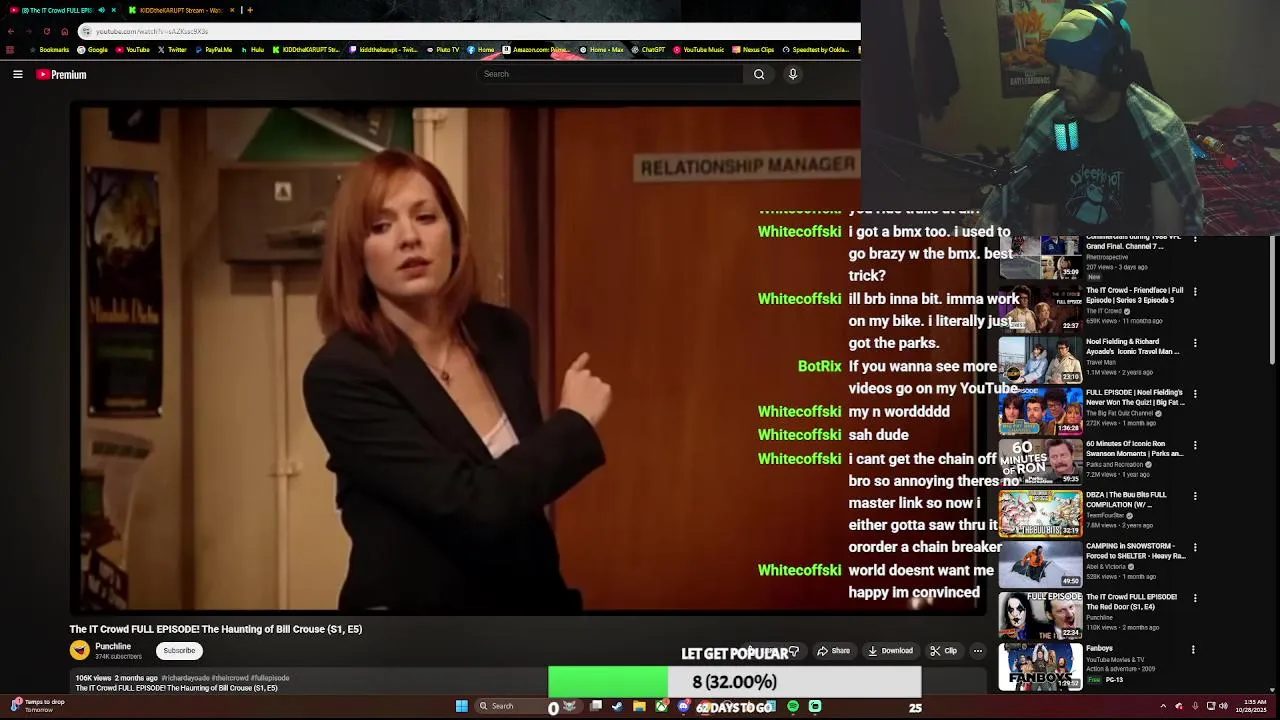Click the browser back arrow
Viewport: 1280px width, 720px height.
pos(10,31)
